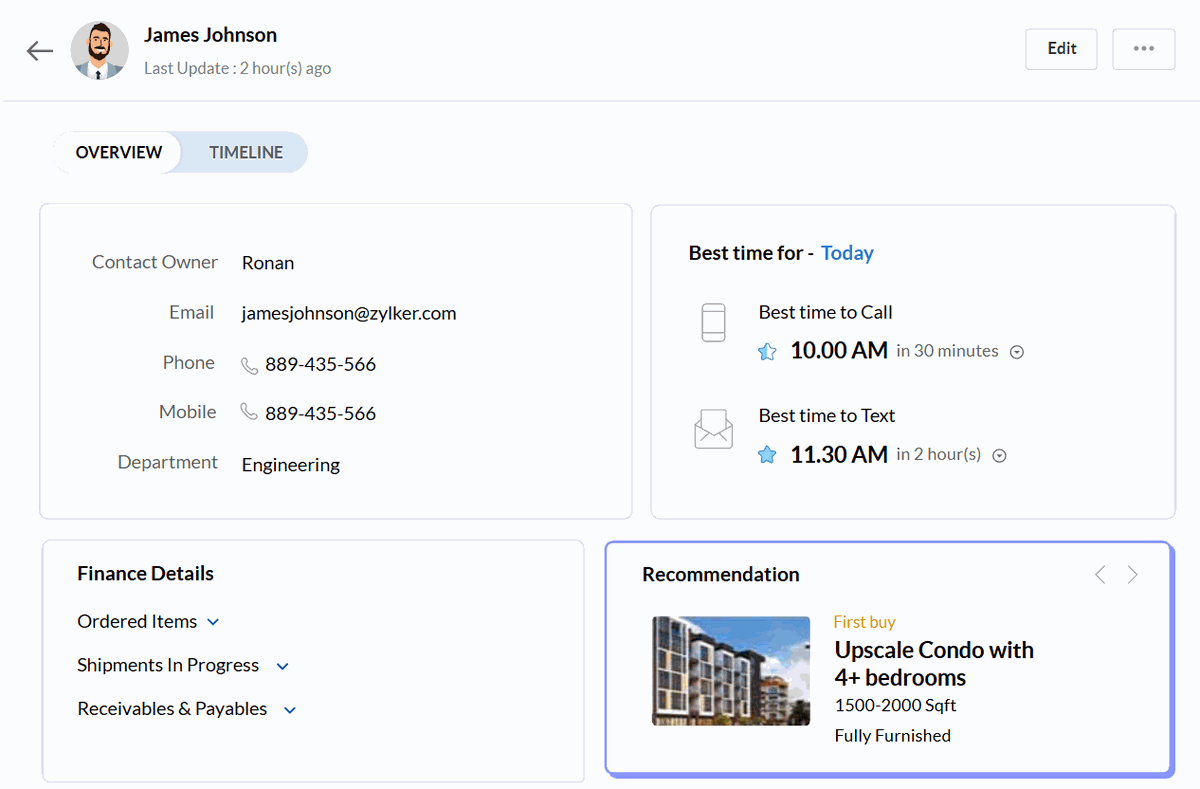1200x789 pixels.
Task: Expand Ordered Items section
Action: (x=213, y=622)
